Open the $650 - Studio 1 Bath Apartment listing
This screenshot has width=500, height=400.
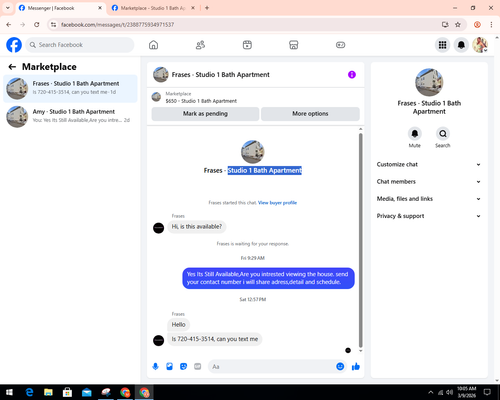[201, 101]
